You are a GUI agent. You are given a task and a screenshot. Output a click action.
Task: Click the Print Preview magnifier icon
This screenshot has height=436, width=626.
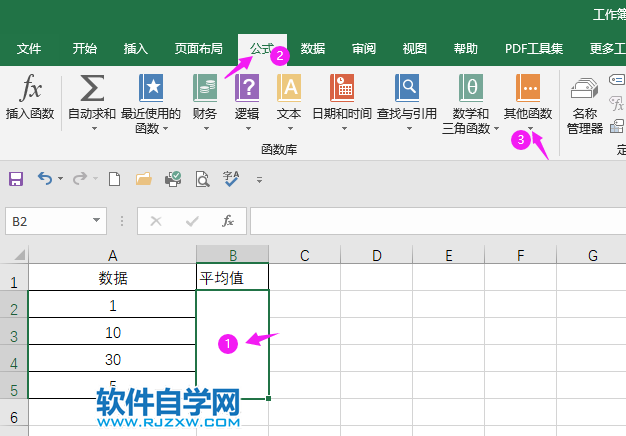click(x=202, y=179)
